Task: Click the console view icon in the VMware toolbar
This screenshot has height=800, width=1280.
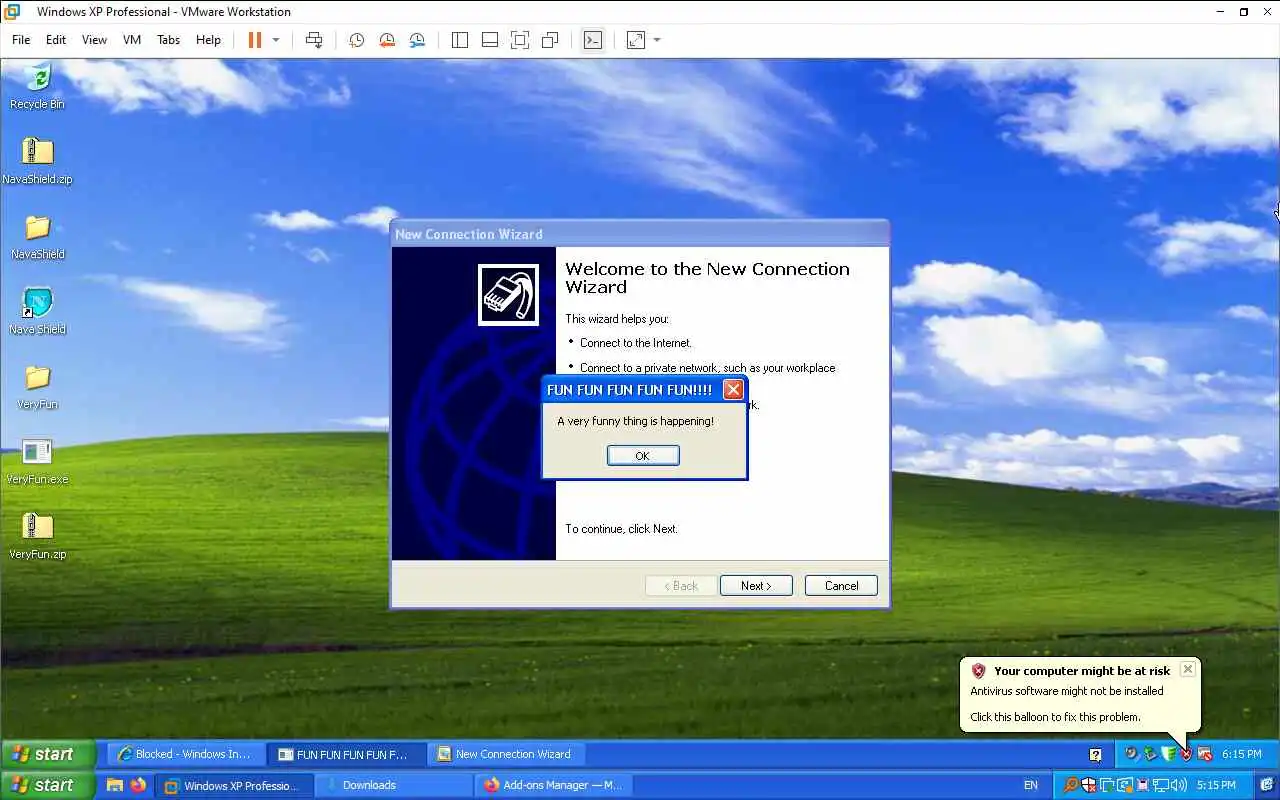Action: click(593, 40)
